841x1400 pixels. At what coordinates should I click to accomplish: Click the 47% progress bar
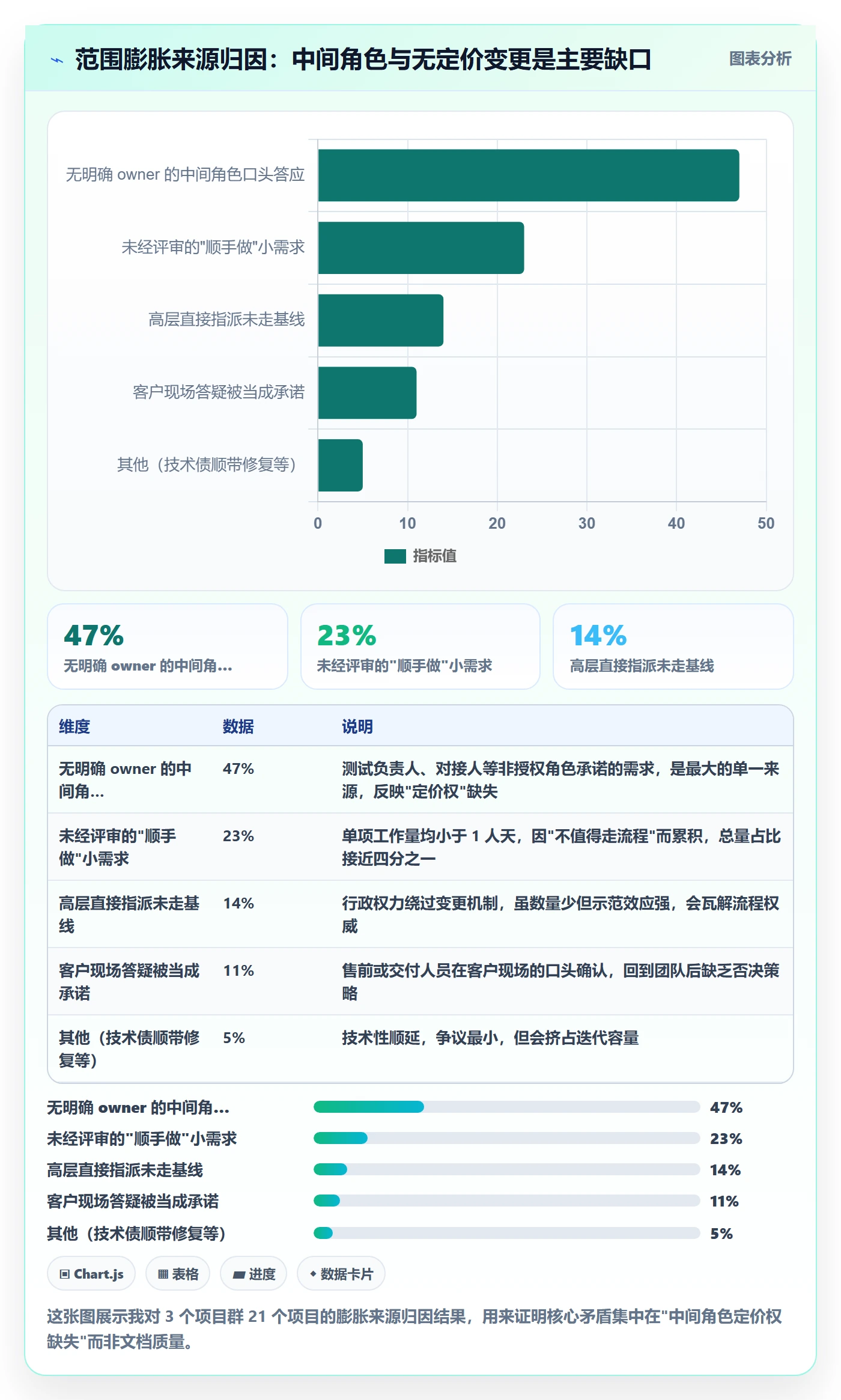click(x=507, y=1107)
